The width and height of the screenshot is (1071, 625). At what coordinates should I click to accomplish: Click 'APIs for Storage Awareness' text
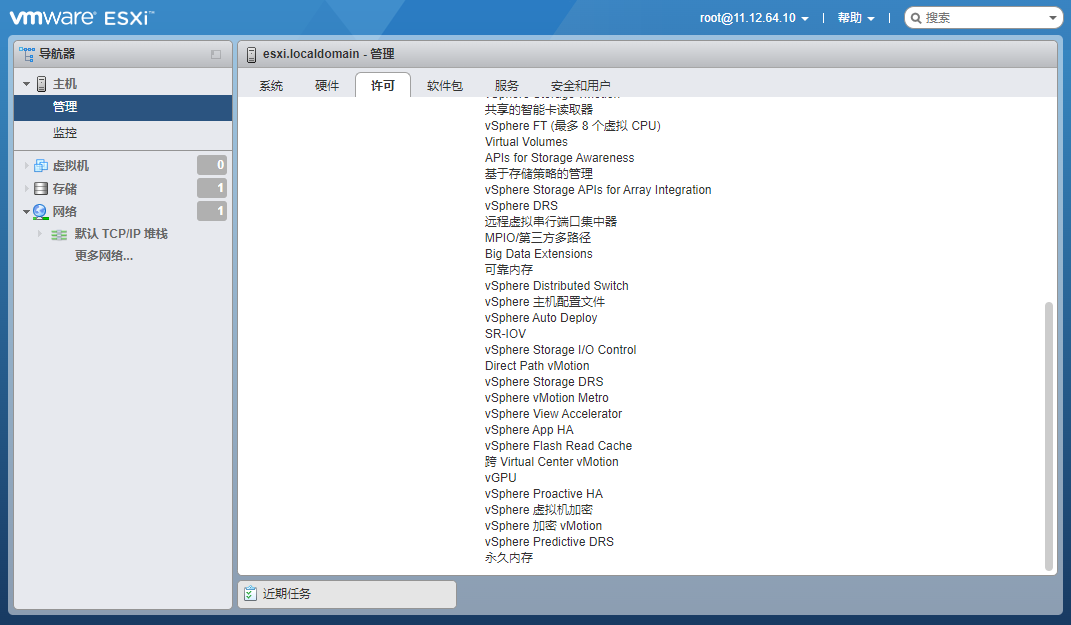pyautogui.click(x=559, y=158)
